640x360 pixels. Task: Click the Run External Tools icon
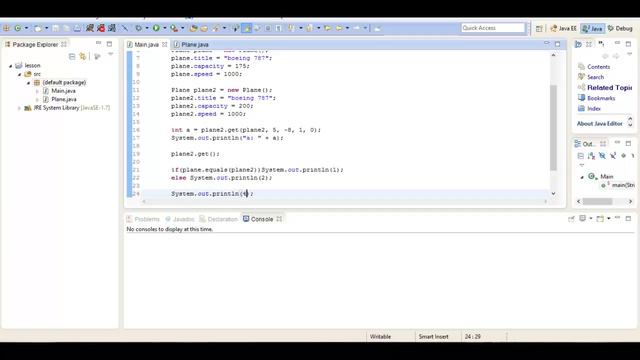click(174, 28)
